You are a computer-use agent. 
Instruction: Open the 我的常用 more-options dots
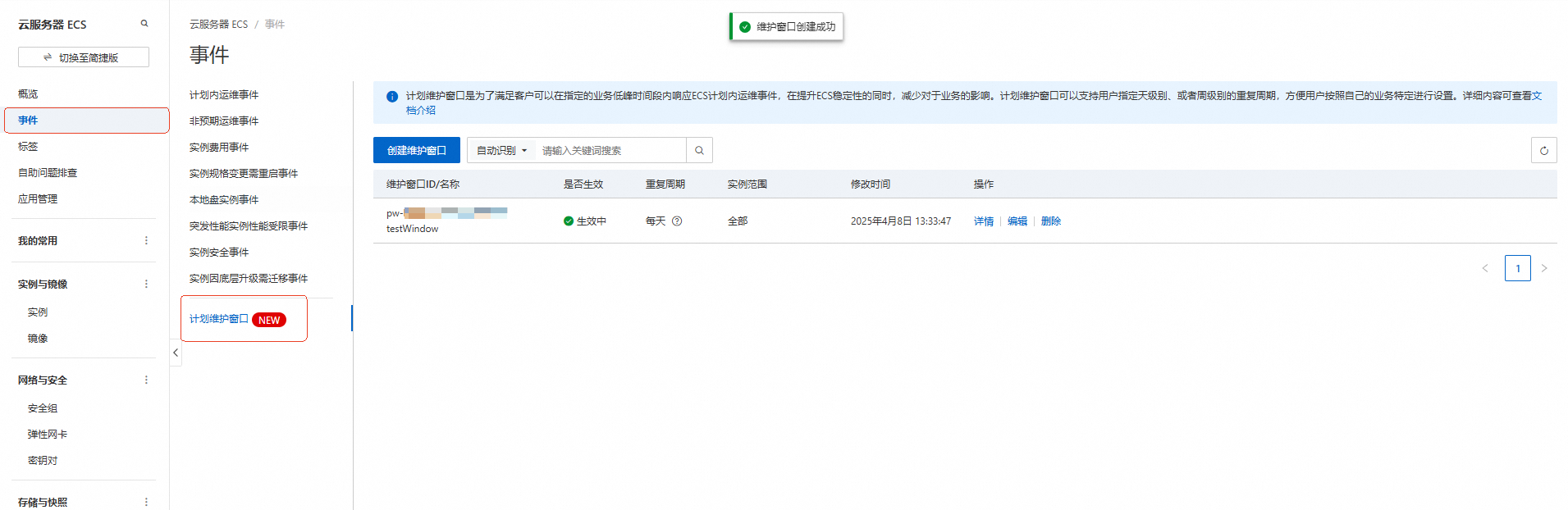[146, 241]
